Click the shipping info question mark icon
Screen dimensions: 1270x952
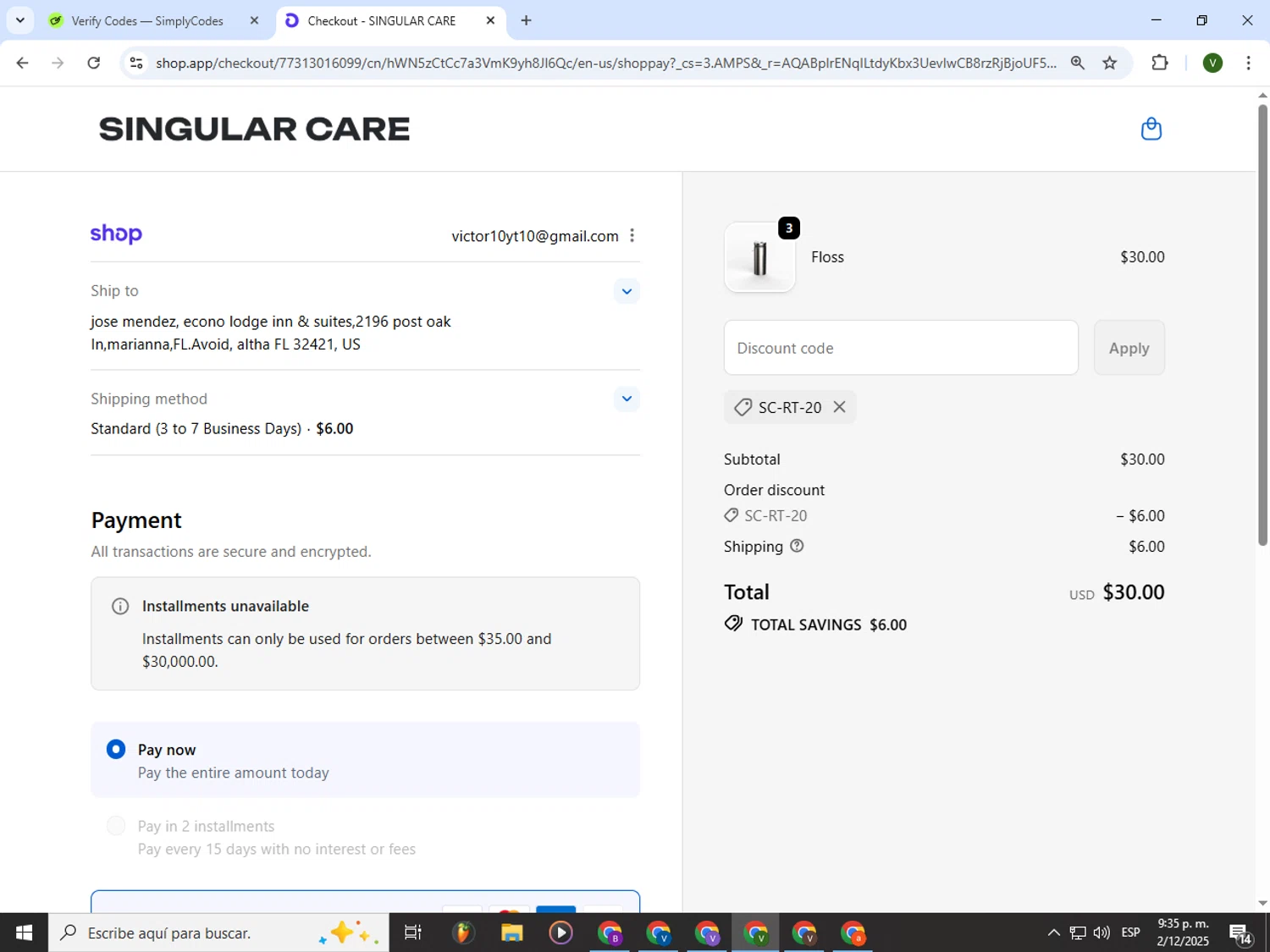[797, 546]
